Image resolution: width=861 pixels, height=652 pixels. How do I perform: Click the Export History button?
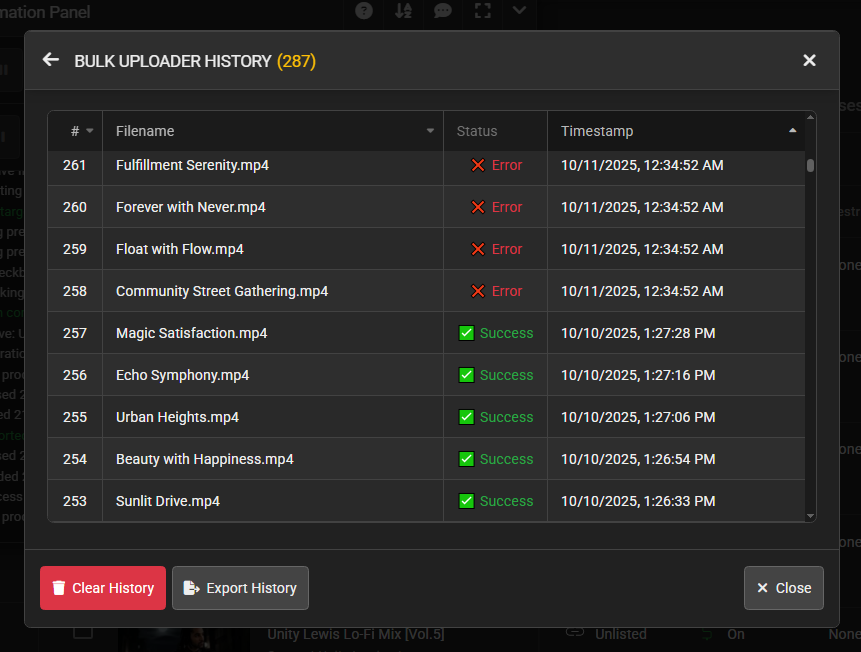[240, 588]
